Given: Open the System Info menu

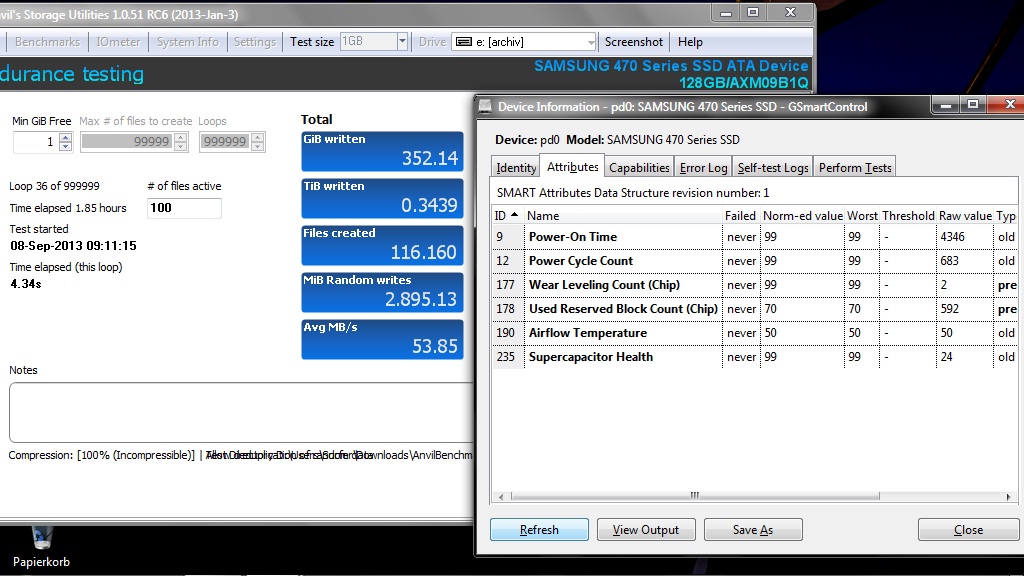Looking at the screenshot, I should (187, 42).
